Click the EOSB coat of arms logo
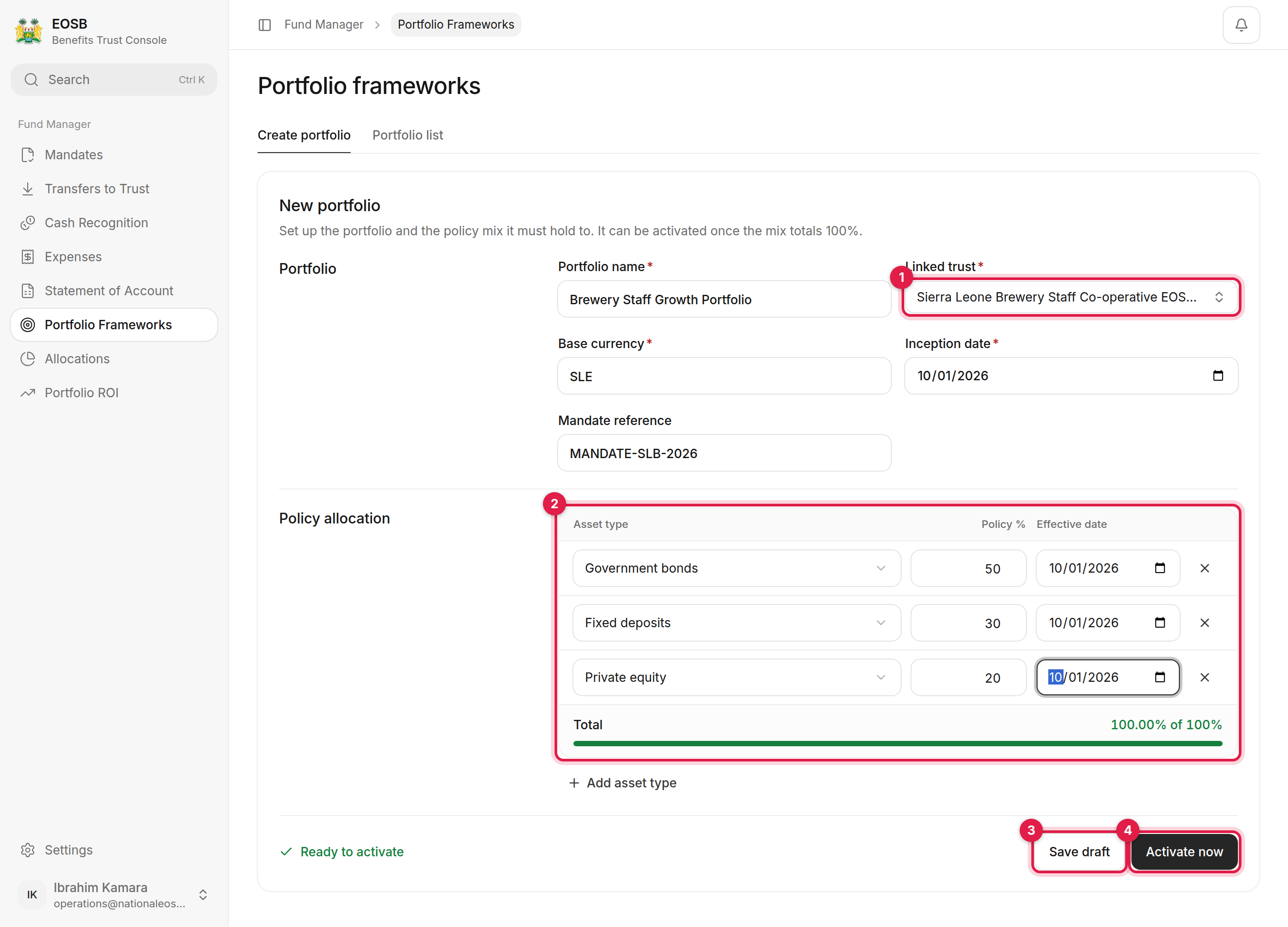Screen dimensions: 1288x927 [28, 31]
